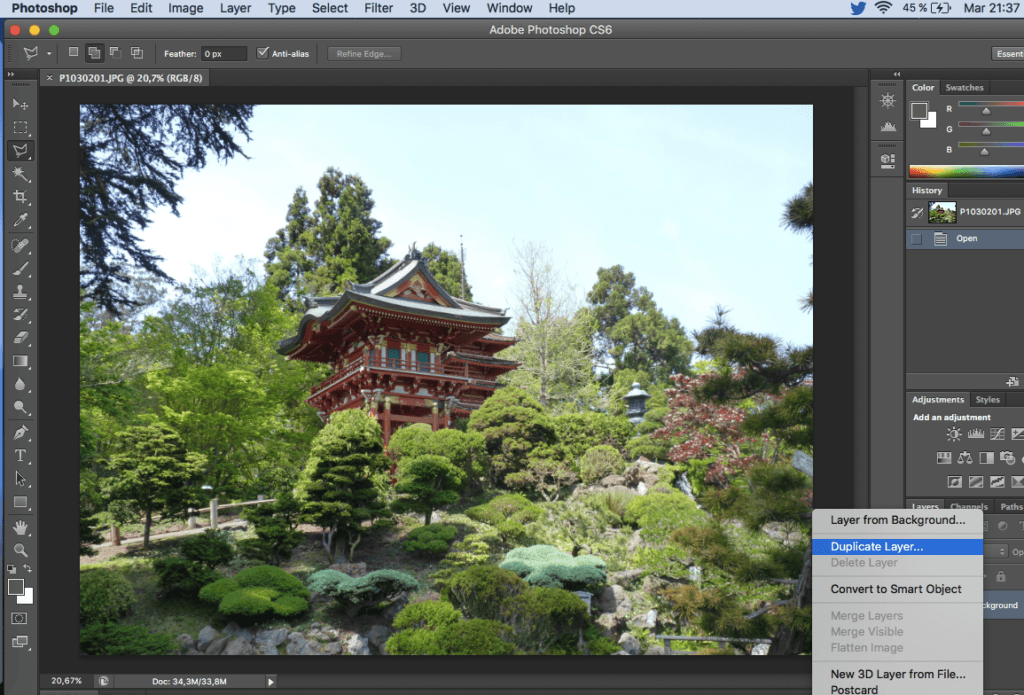Viewport: 1024px width, 695px height.
Task: Click the Feather input field
Action: [224, 53]
